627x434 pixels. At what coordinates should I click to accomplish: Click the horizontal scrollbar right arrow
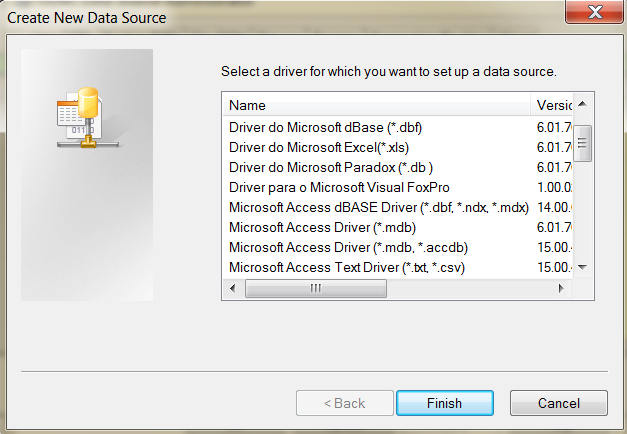pyautogui.click(x=561, y=288)
